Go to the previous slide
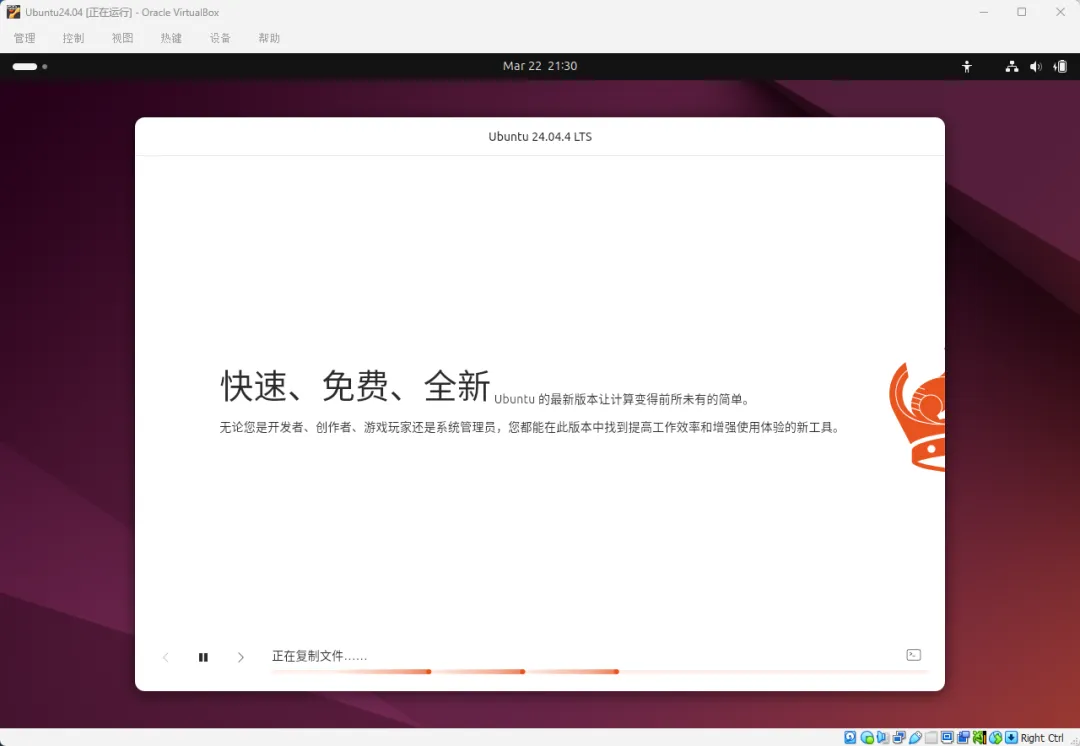The width and height of the screenshot is (1080, 746). coord(165,657)
